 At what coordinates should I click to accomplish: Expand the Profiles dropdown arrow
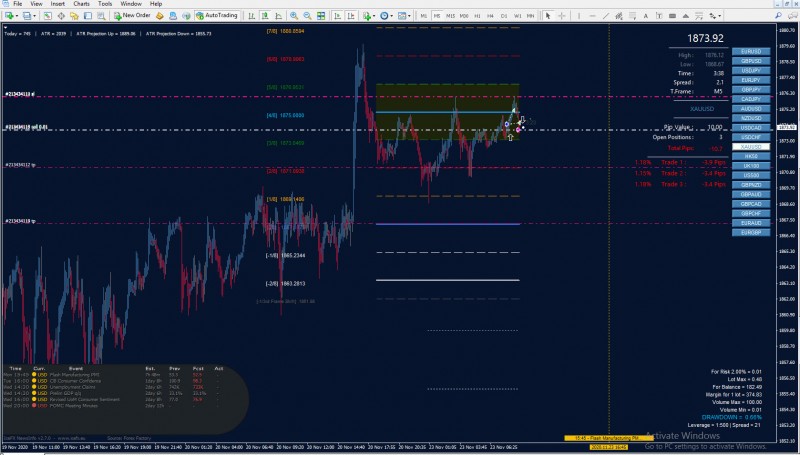pos(34,16)
